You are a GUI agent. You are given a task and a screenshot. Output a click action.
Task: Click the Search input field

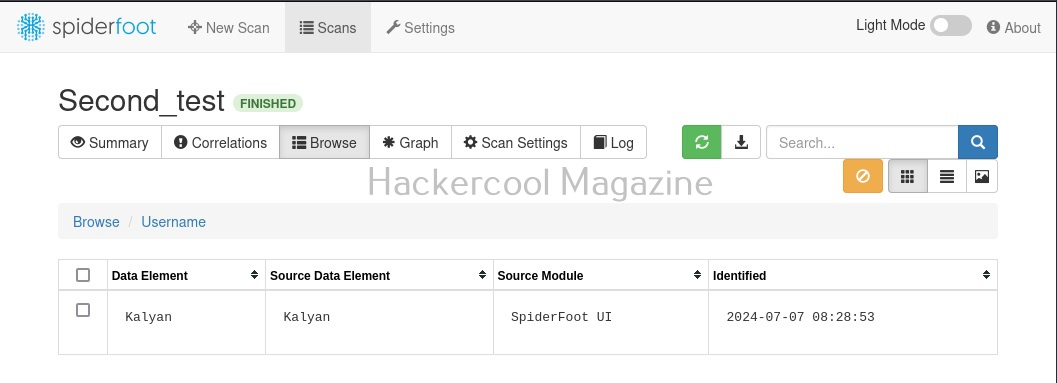[x=862, y=142]
